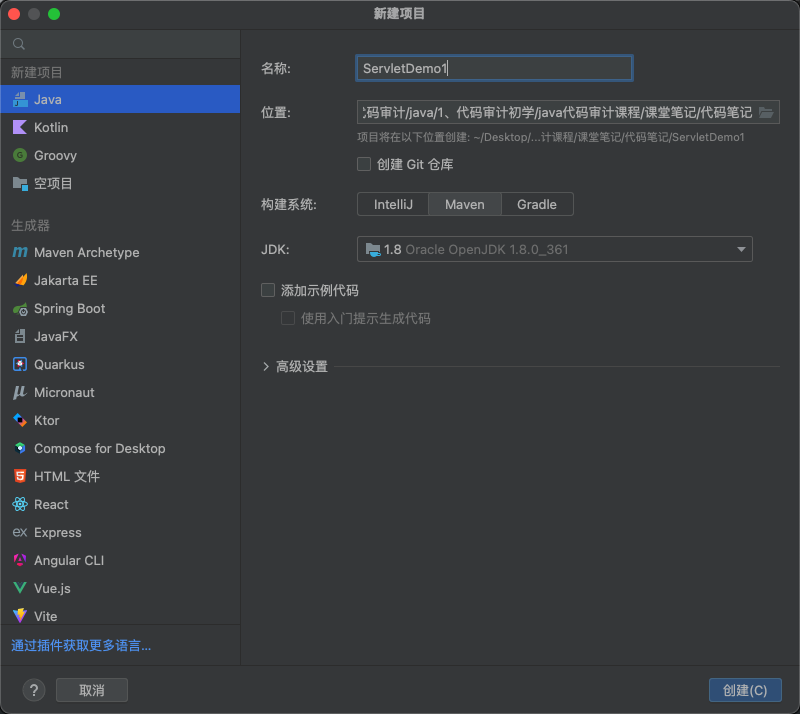Click the Kotlin icon in sidebar

[x=19, y=127]
